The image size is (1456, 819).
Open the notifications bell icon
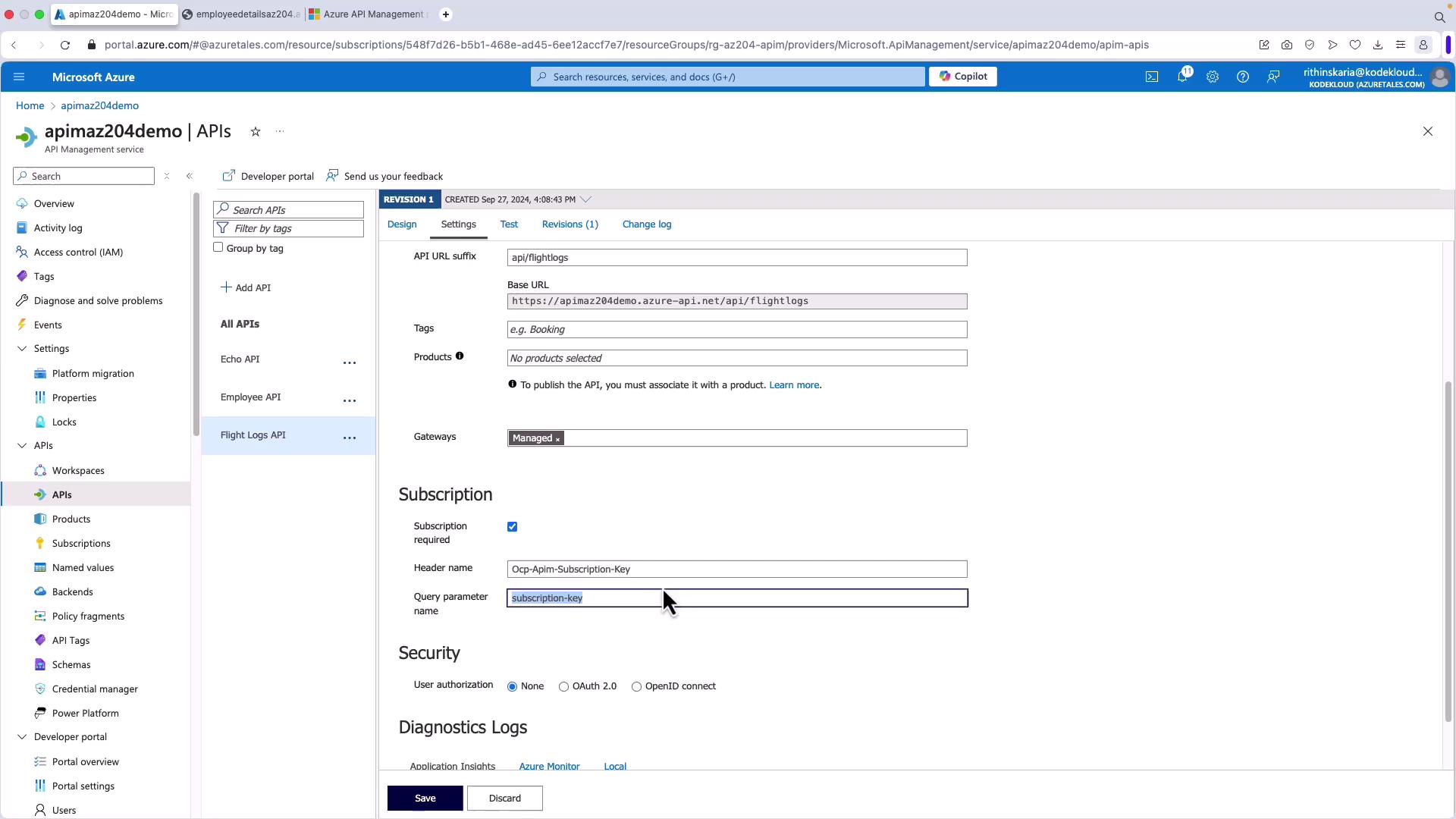pyautogui.click(x=1181, y=77)
